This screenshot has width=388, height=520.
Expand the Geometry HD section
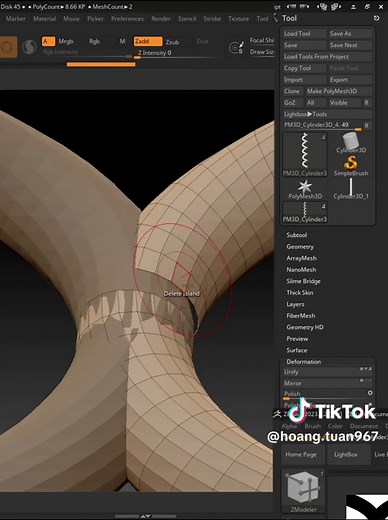(305, 327)
